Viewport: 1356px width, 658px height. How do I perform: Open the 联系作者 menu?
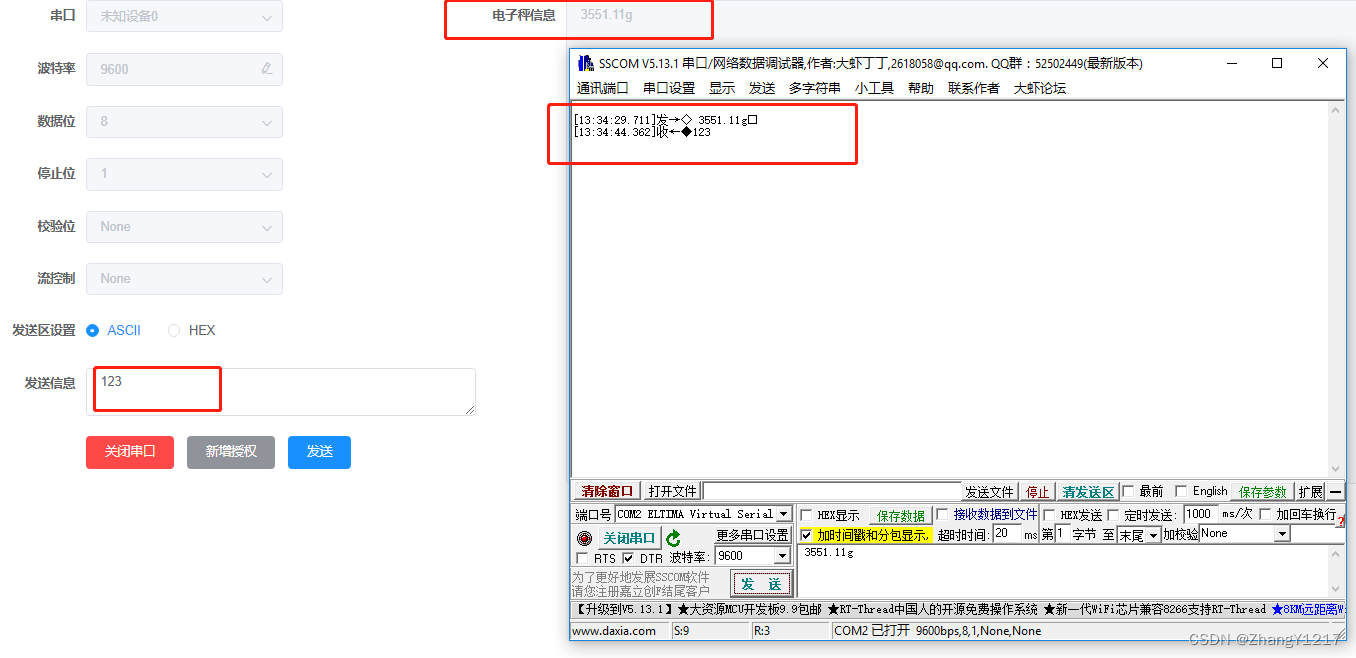coord(974,88)
